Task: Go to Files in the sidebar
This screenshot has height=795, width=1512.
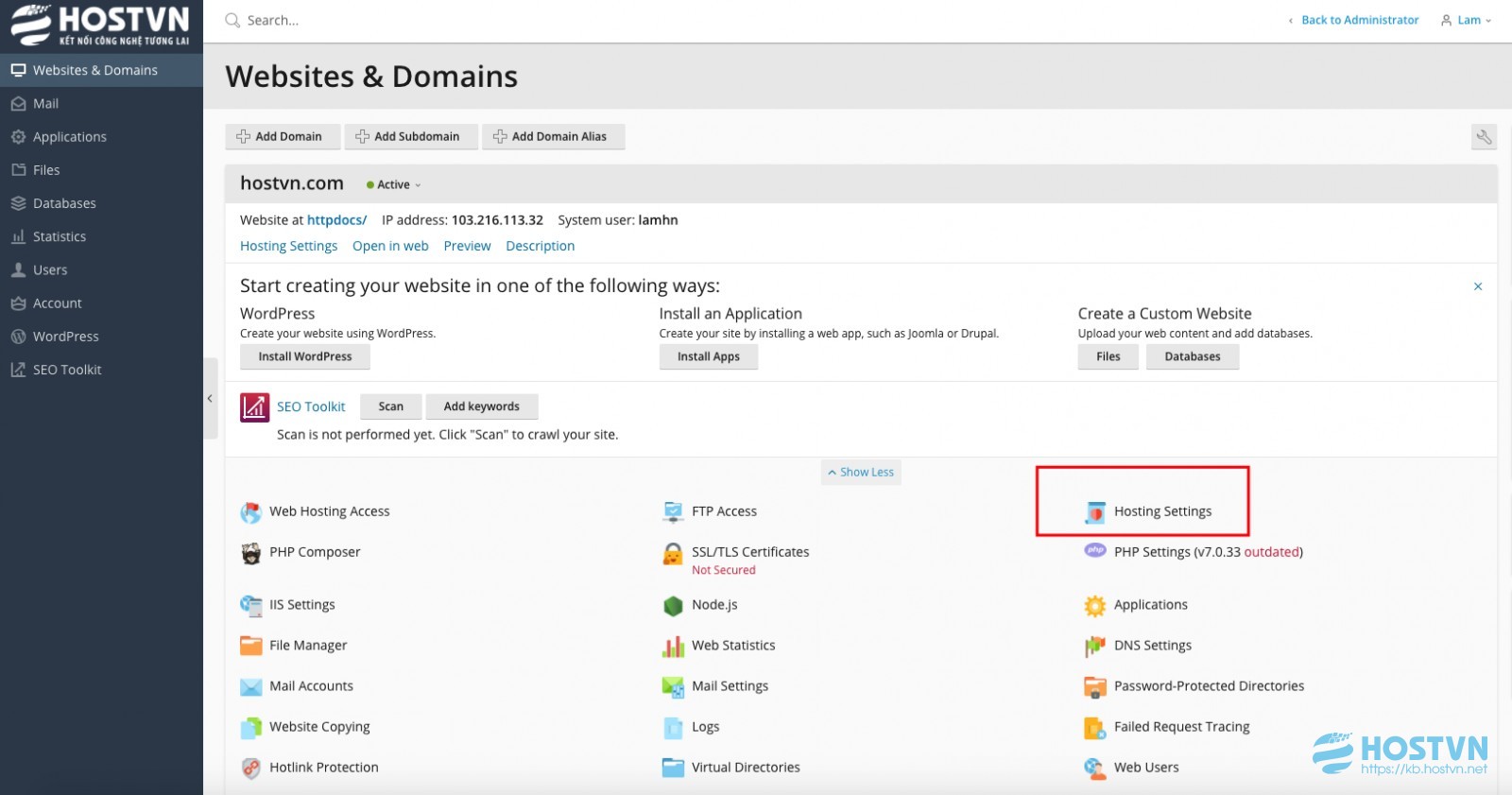Action: (x=101, y=170)
